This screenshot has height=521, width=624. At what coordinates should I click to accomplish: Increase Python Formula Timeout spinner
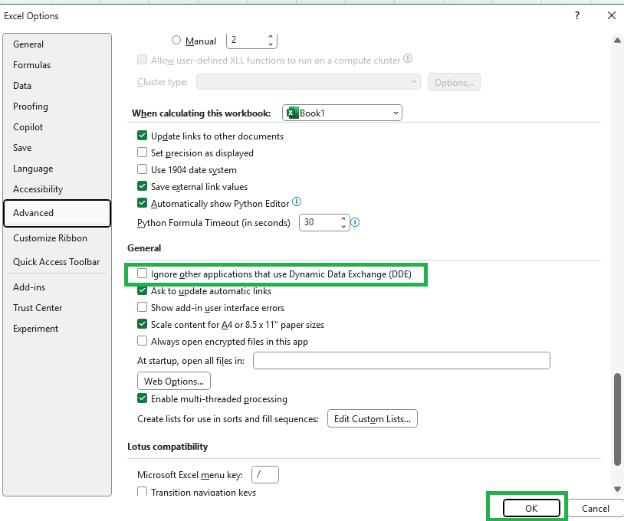(343, 219)
